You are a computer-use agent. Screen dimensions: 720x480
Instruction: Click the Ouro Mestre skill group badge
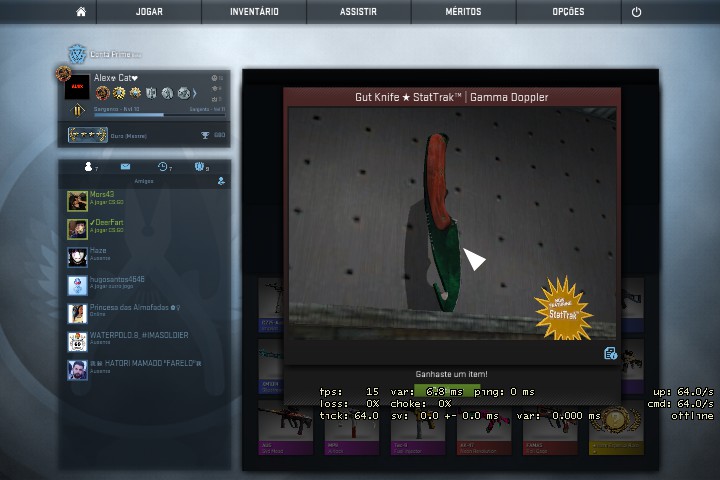(88, 135)
